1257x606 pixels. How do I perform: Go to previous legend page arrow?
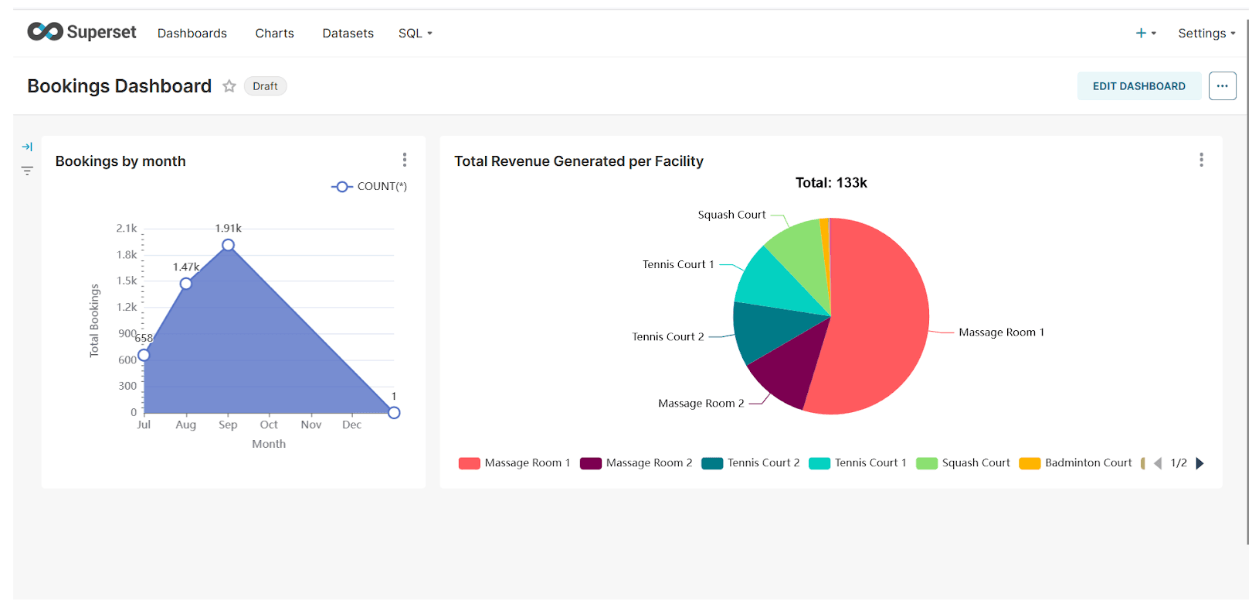[1158, 463]
